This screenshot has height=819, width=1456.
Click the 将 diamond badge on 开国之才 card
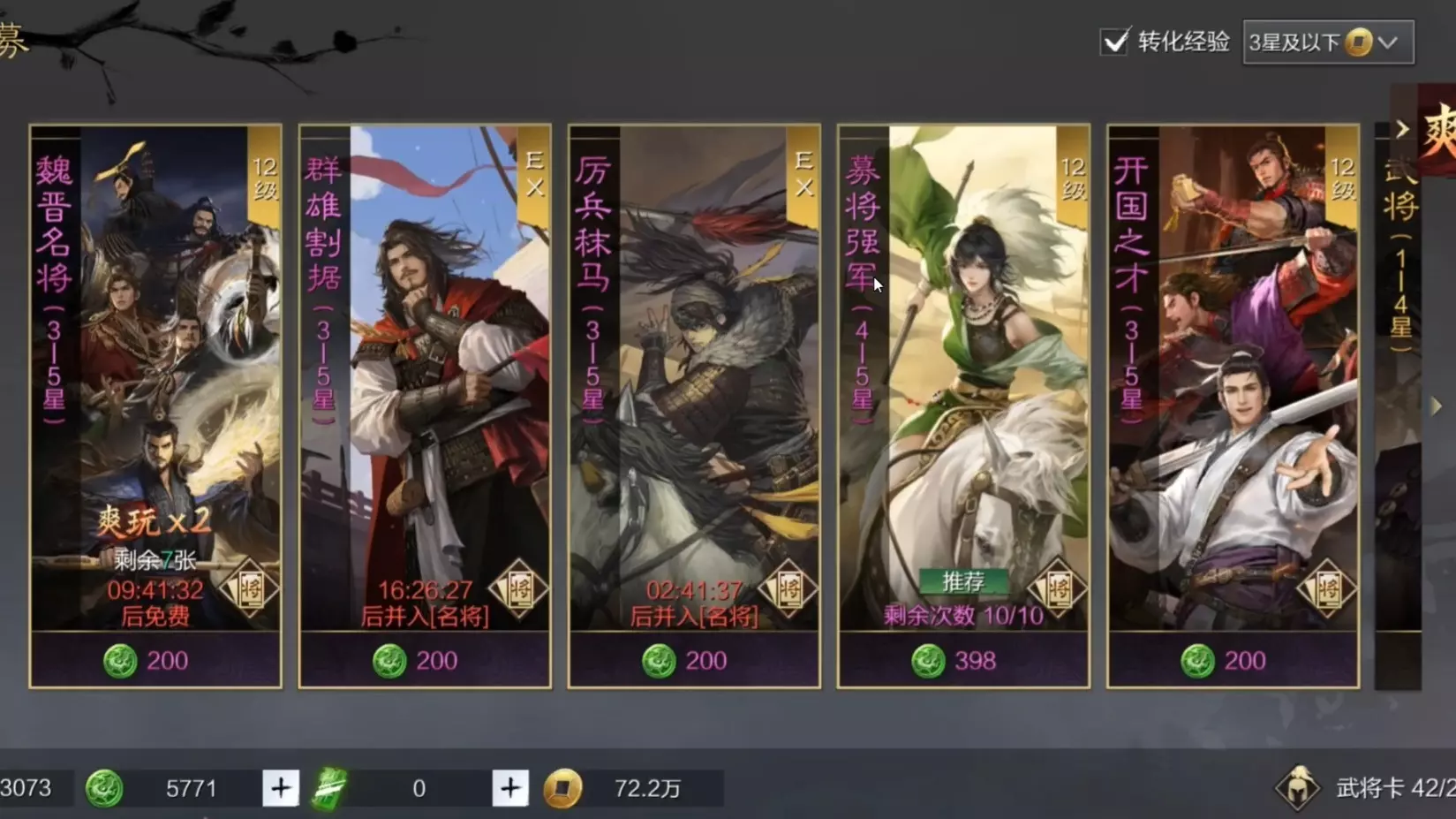[1327, 588]
